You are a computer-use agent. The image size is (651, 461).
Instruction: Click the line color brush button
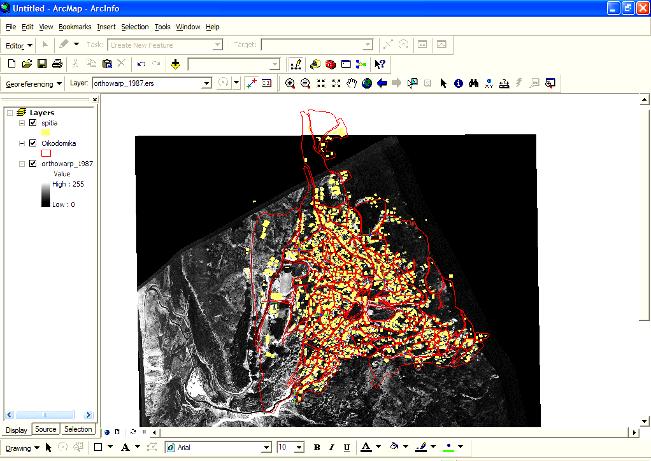tap(421, 447)
